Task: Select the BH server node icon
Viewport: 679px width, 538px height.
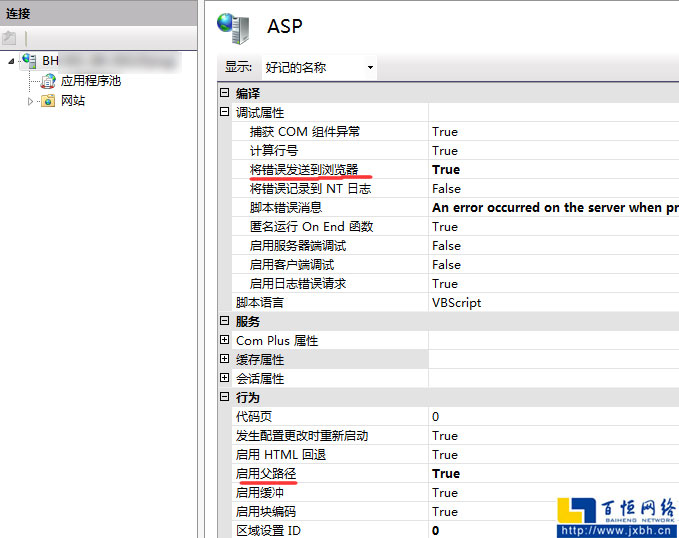Action: pos(29,61)
